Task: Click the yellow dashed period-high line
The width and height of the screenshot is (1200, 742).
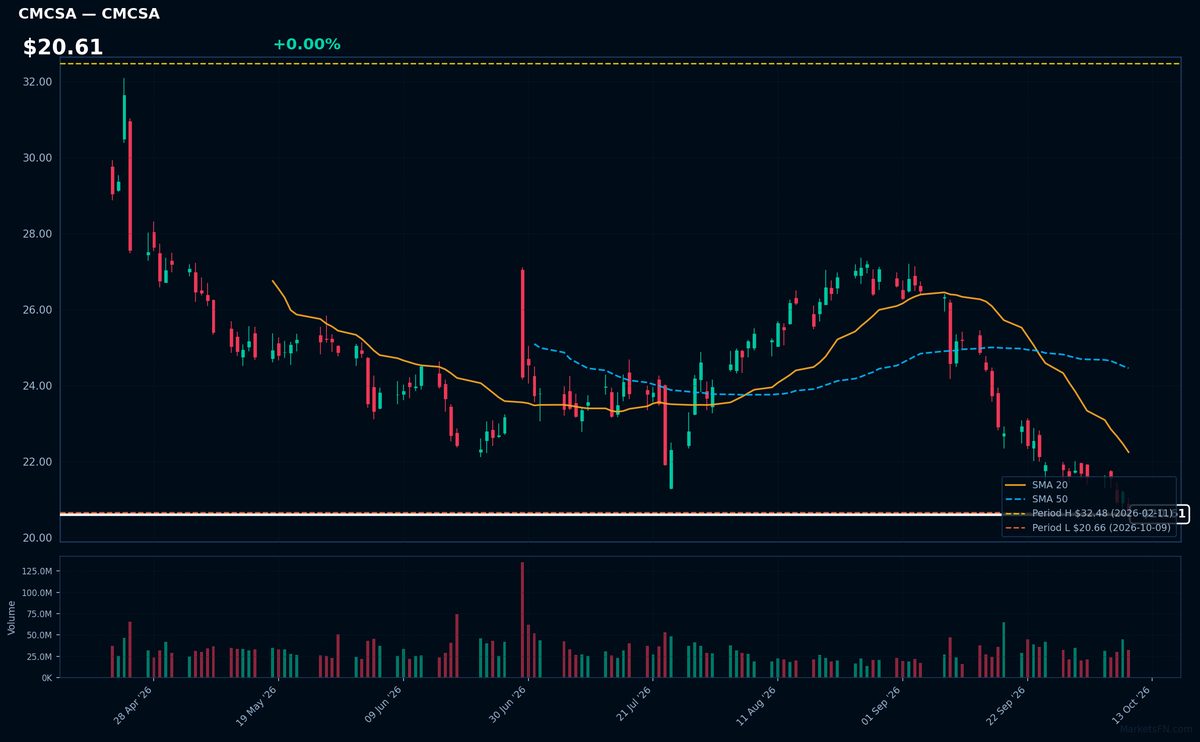Action: point(620,64)
